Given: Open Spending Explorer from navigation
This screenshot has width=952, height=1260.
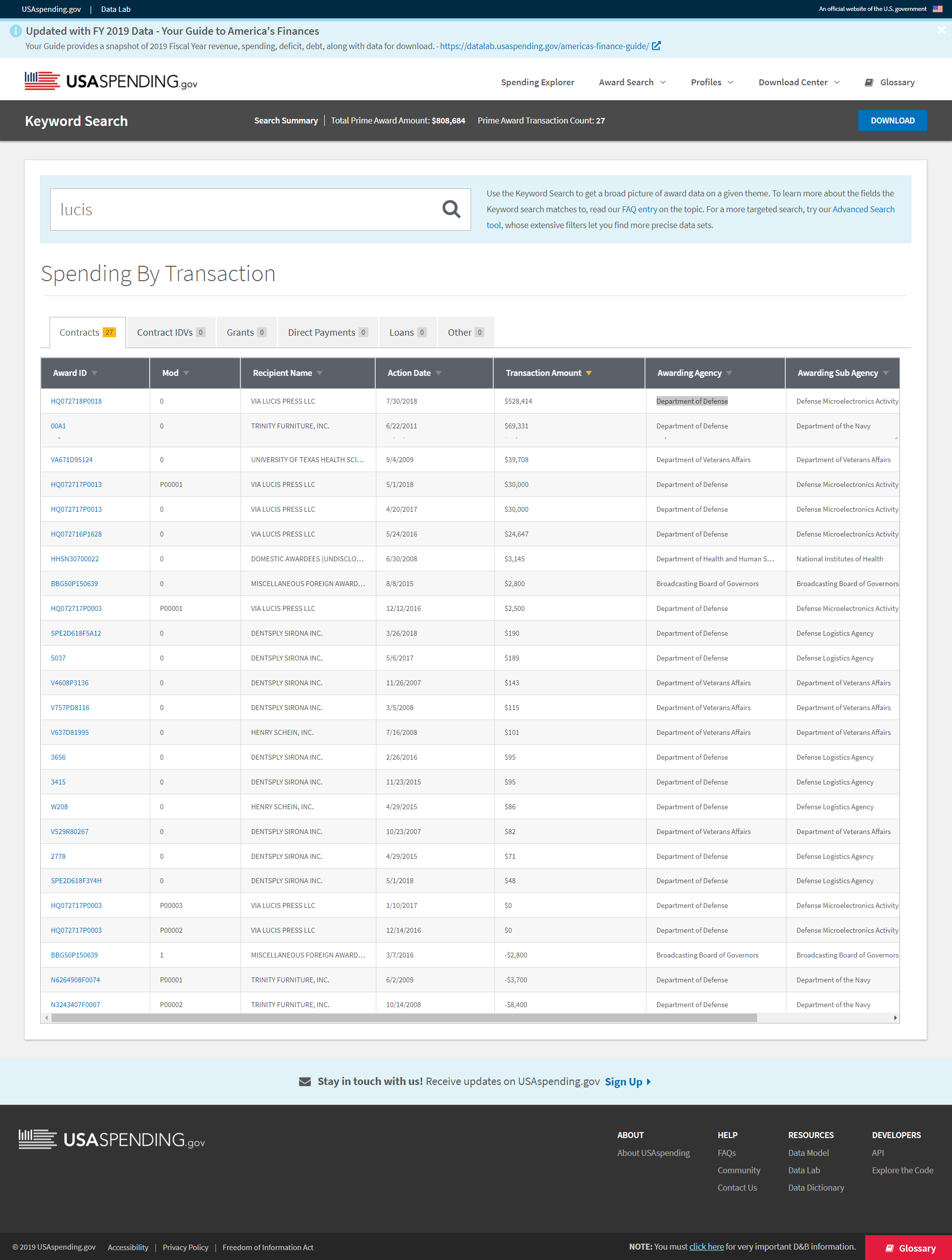Looking at the screenshot, I should (537, 82).
